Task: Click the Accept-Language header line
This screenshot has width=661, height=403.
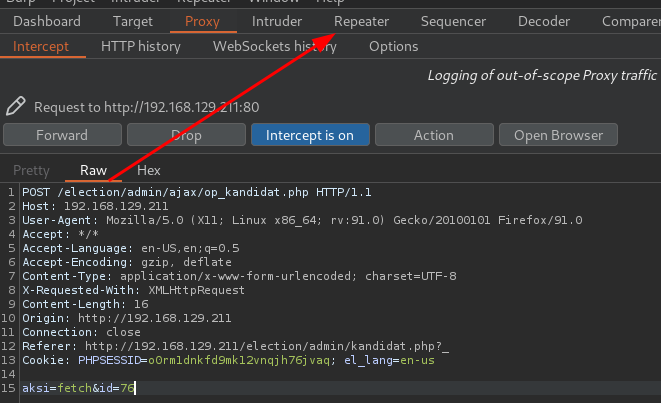Action: 131,248
